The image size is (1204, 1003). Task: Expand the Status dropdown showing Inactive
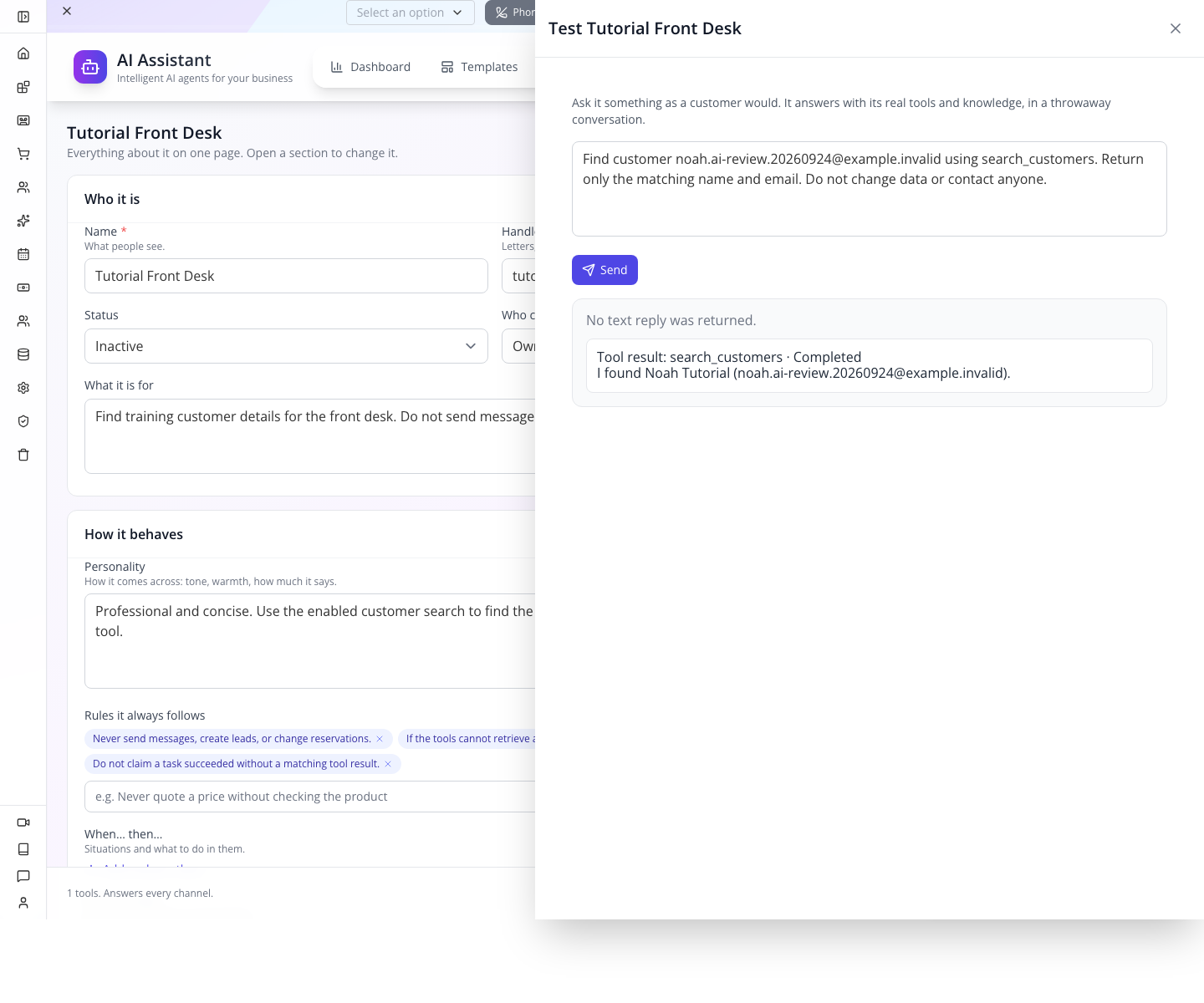pyautogui.click(x=286, y=346)
